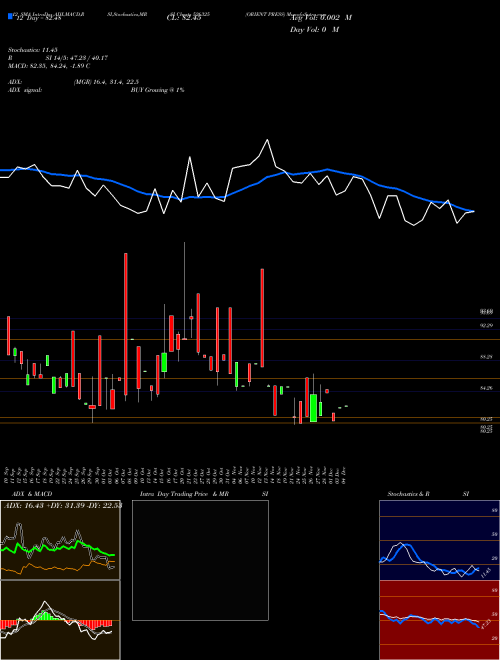The width and height of the screenshot is (500, 660).
Task: Click the 'MACD: 82.33, 84.24, -1.89 C' line
Action: [49, 66]
